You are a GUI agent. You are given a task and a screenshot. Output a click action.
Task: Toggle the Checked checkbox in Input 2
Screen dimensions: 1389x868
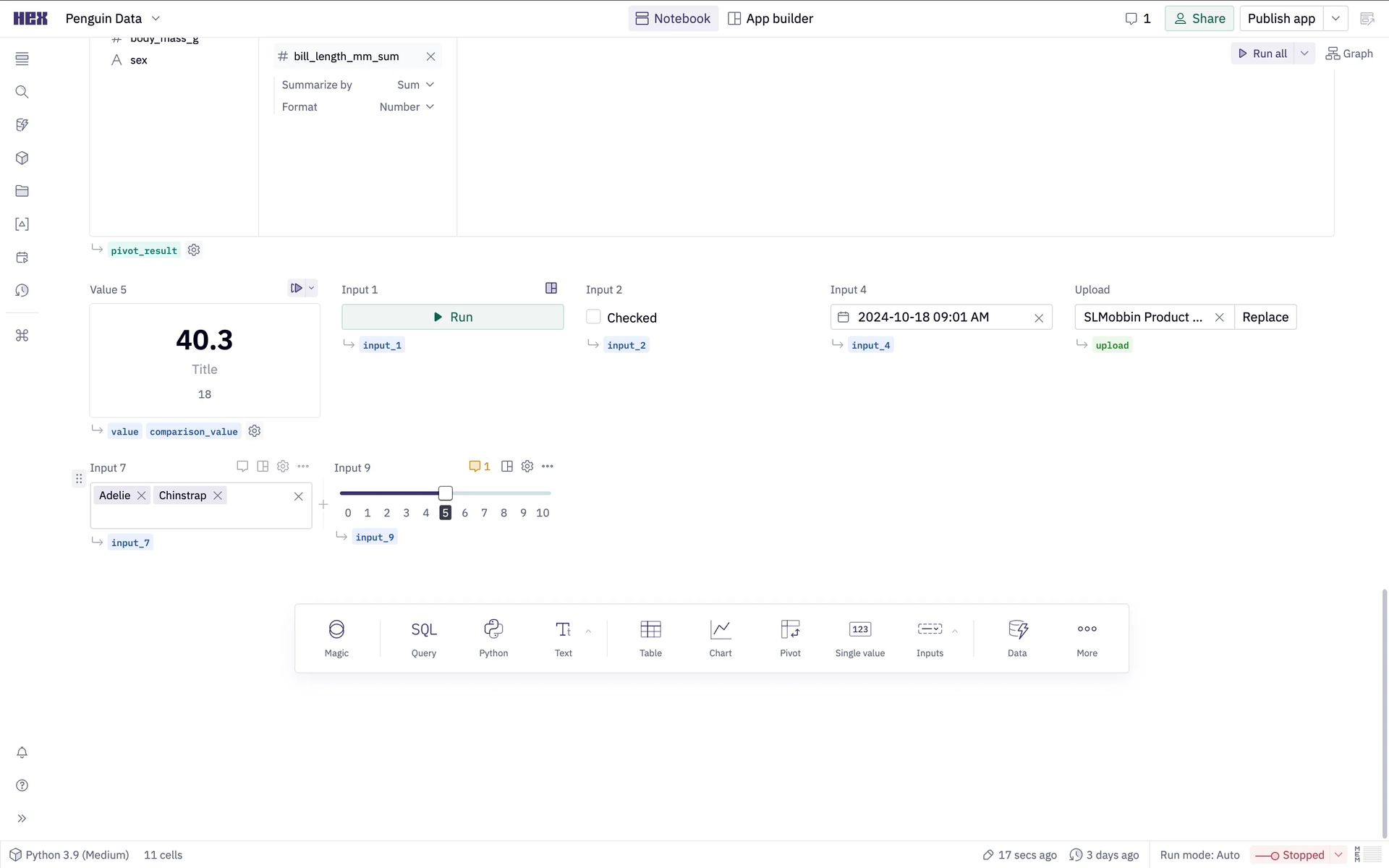(x=593, y=317)
